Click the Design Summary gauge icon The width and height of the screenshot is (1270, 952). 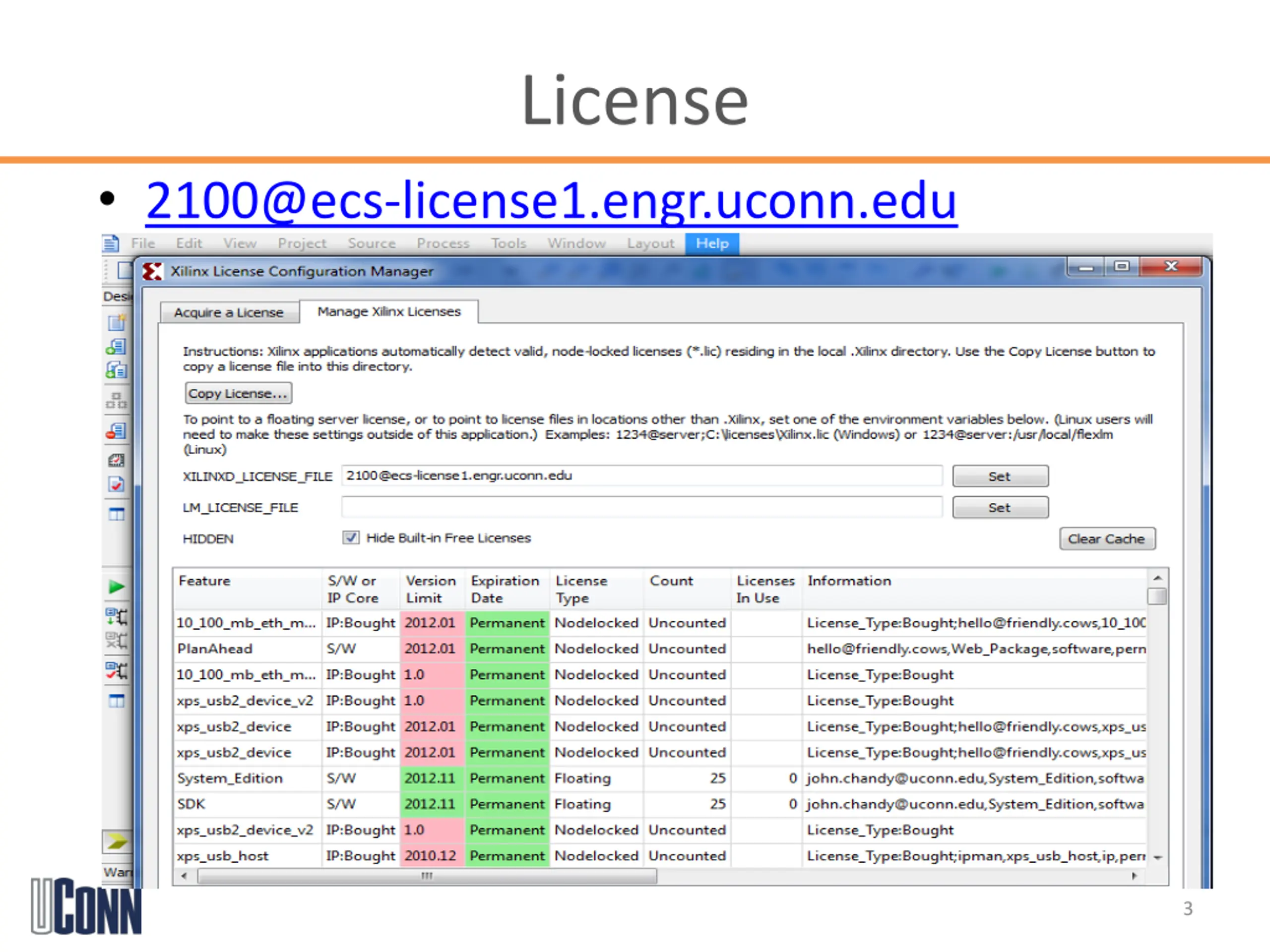pos(117,460)
